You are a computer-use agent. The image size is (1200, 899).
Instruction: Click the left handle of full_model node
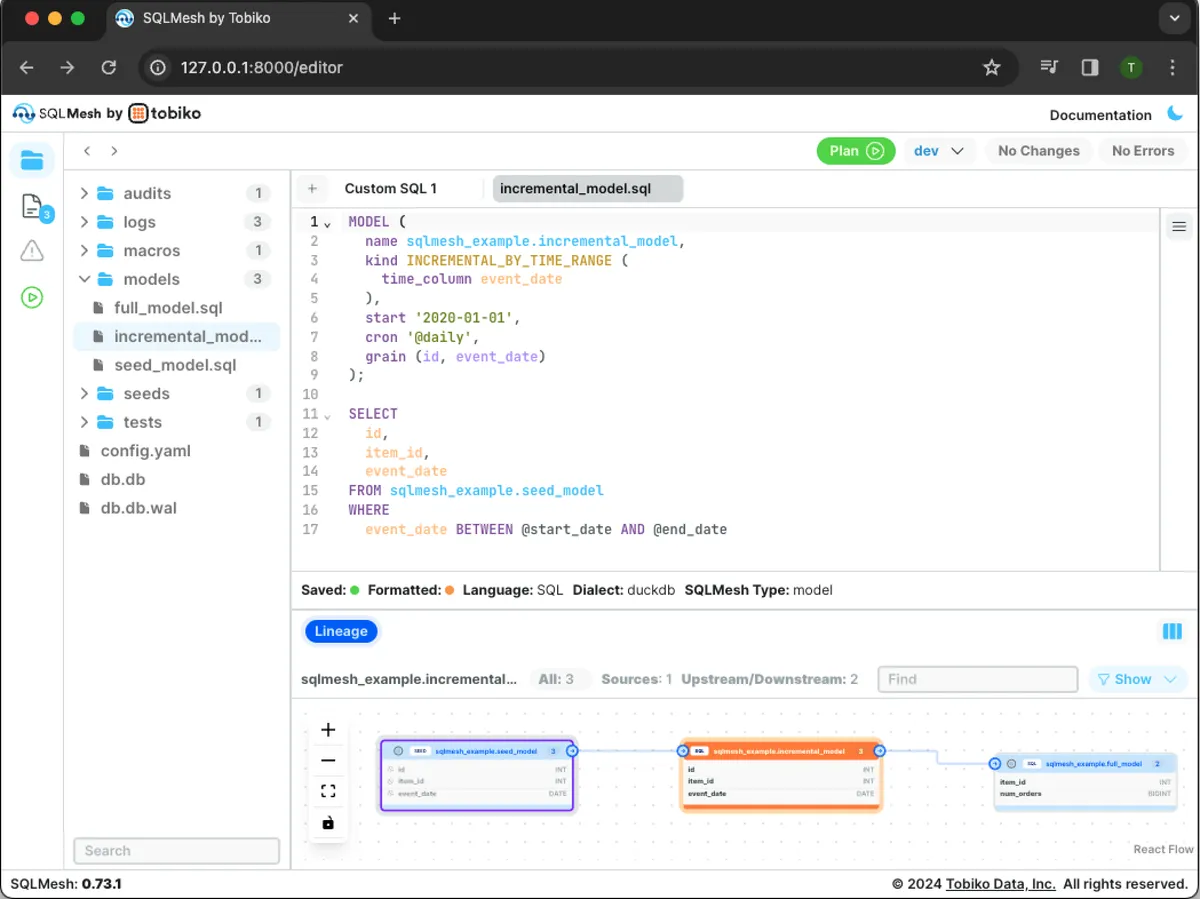point(995,763)
